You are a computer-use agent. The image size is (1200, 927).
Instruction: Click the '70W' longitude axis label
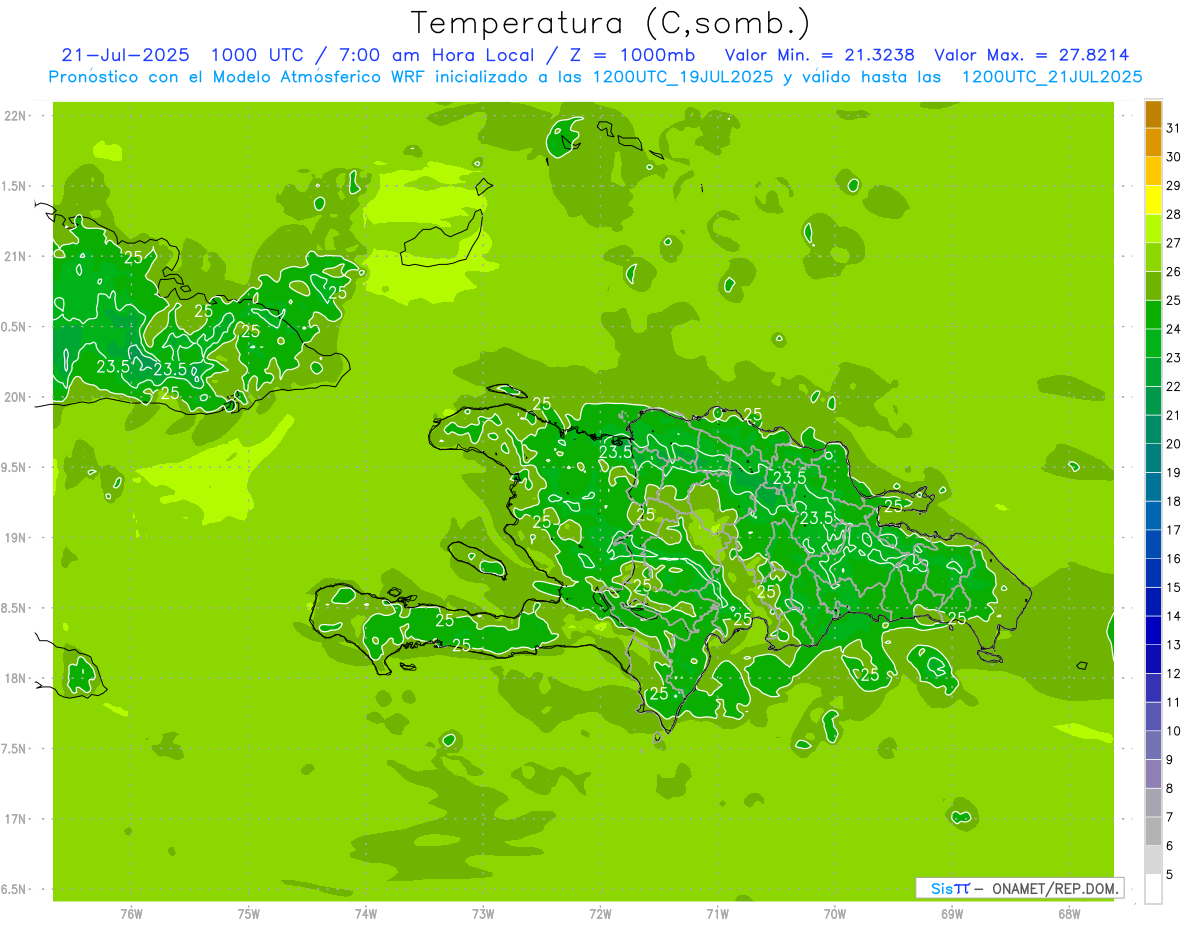point(835,914)
